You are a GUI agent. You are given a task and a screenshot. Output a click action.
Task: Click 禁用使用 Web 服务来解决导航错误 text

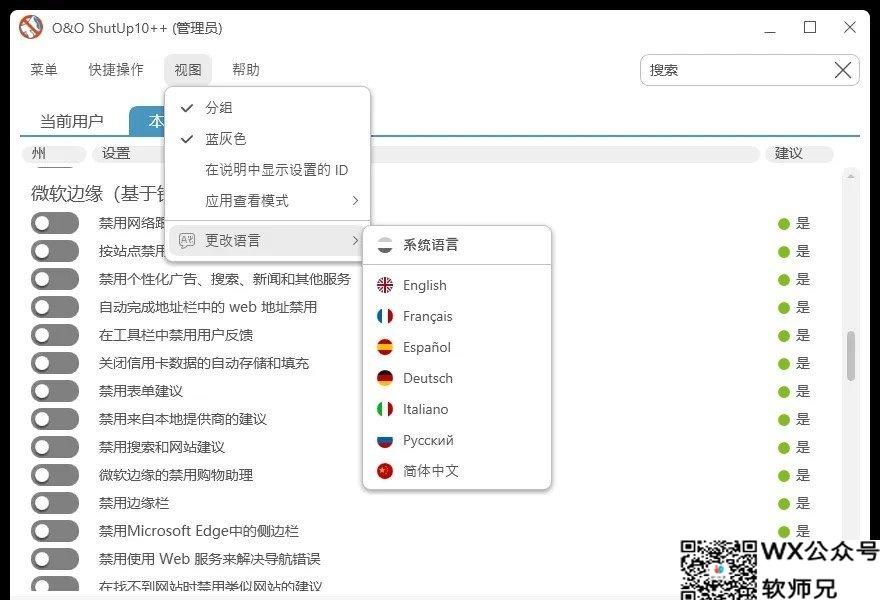click(209, 559)
